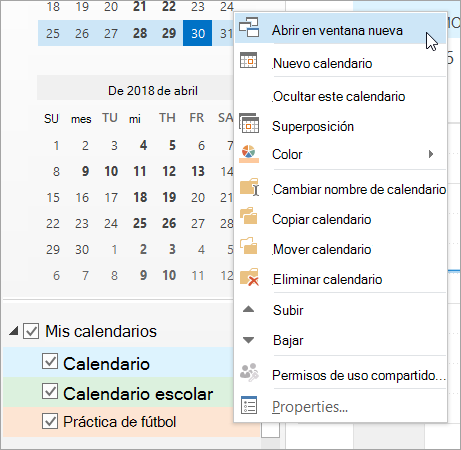Select April 18 in the mini calendar
This screenshot has width=461, height=450.
coord(140,197)
